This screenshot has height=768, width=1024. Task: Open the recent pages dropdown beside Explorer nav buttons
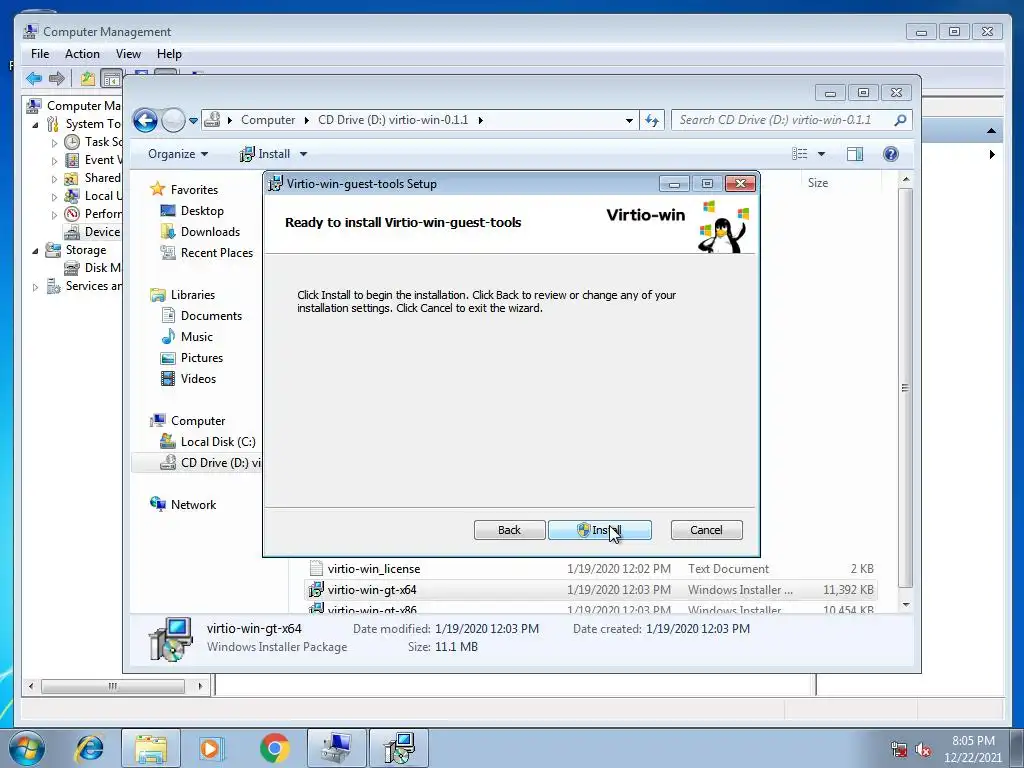tap(193, 121)
